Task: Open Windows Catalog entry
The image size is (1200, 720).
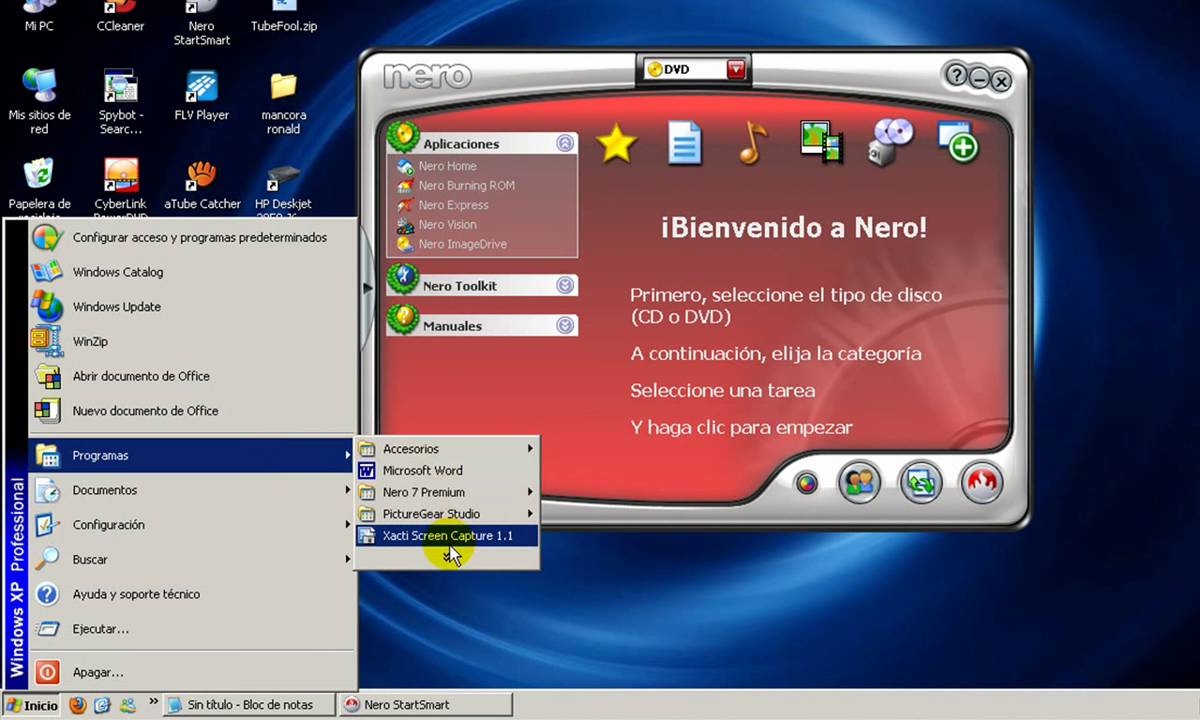Action: click(192, 272)
